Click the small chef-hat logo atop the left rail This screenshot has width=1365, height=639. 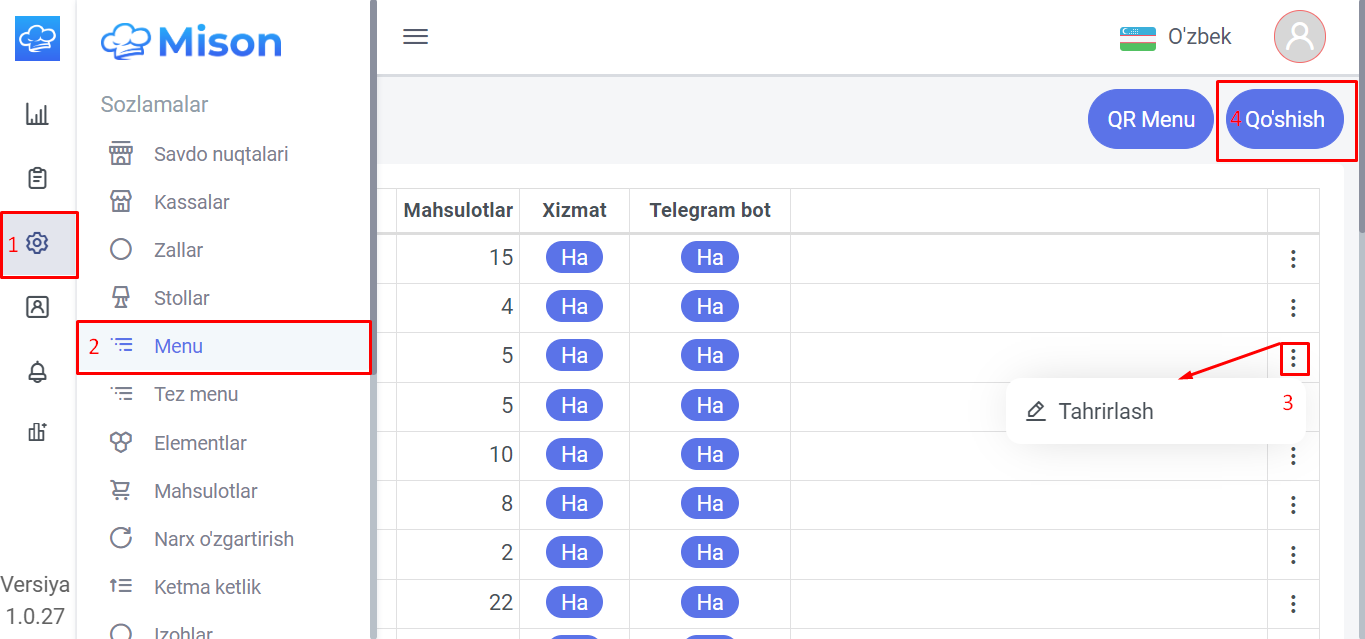(38, 38)
